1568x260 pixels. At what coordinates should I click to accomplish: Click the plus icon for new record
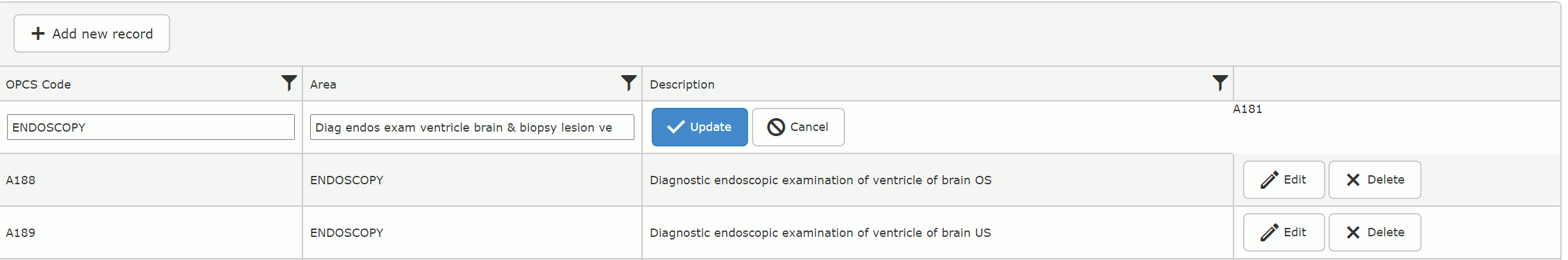point(39,33)
